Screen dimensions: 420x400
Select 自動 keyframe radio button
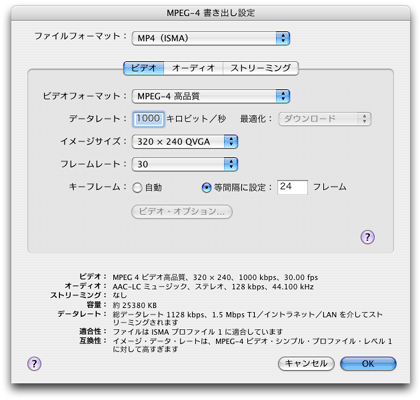pyautogui.click(x=137, y=188)
